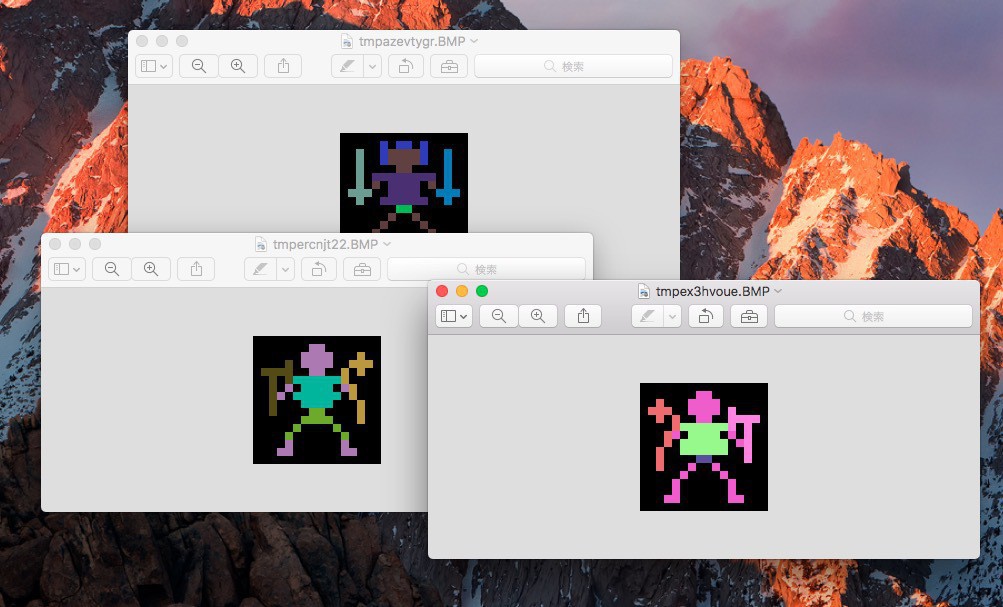This screenshot has height=607, width=1003.
Task: Zoom in within the tmpercnjt22.BMP window
Action: 151,269
